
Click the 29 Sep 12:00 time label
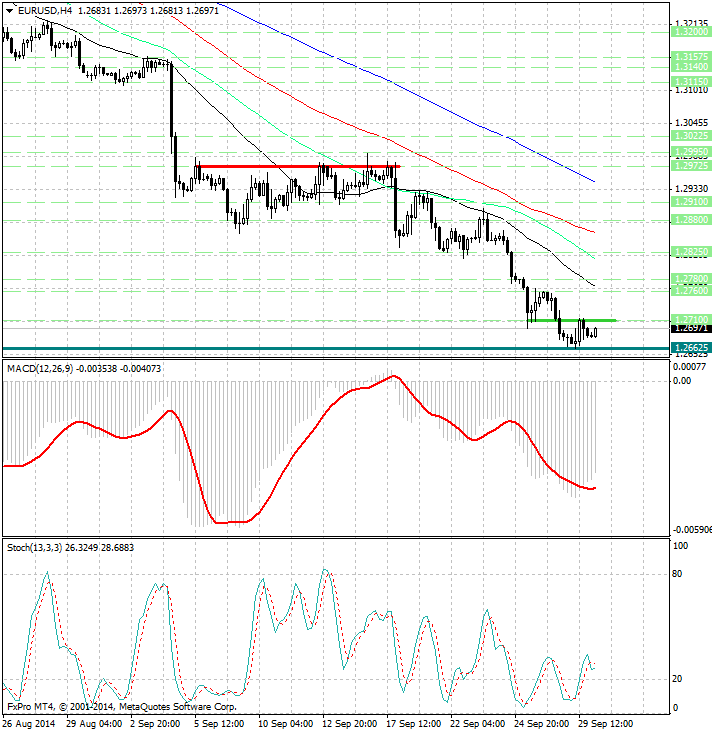tap(606, 724)
